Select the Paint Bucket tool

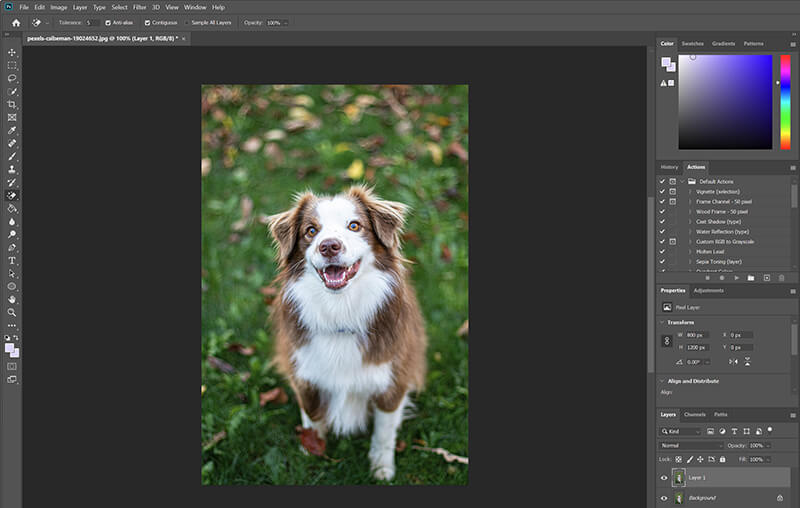pos(12,209)
